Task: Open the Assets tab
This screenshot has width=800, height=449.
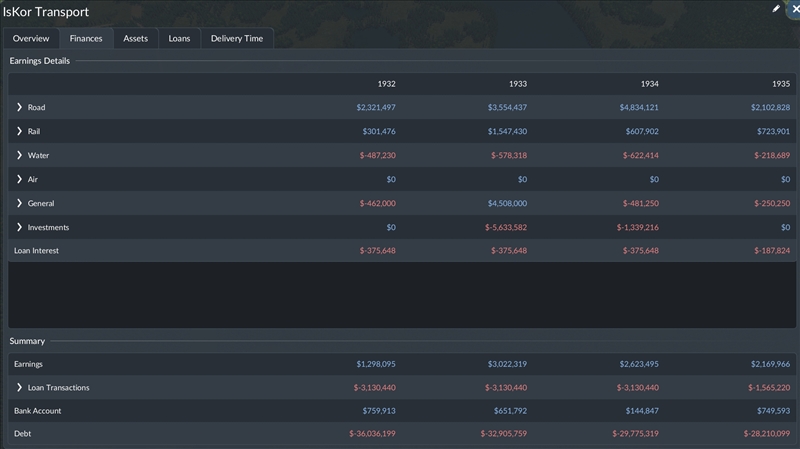Action: point(135,38)
